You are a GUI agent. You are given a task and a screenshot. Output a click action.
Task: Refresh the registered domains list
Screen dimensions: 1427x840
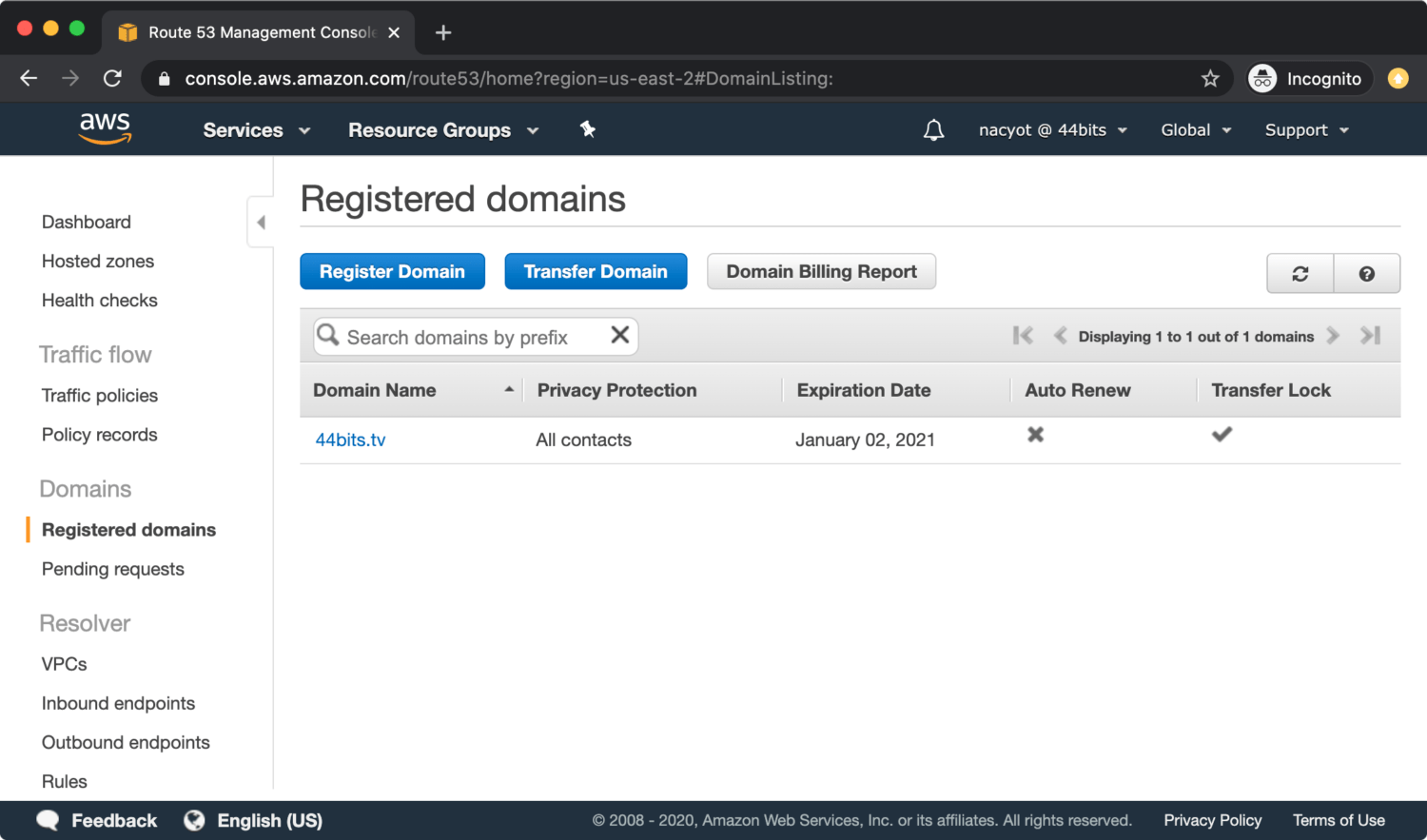coord(1300,273)
